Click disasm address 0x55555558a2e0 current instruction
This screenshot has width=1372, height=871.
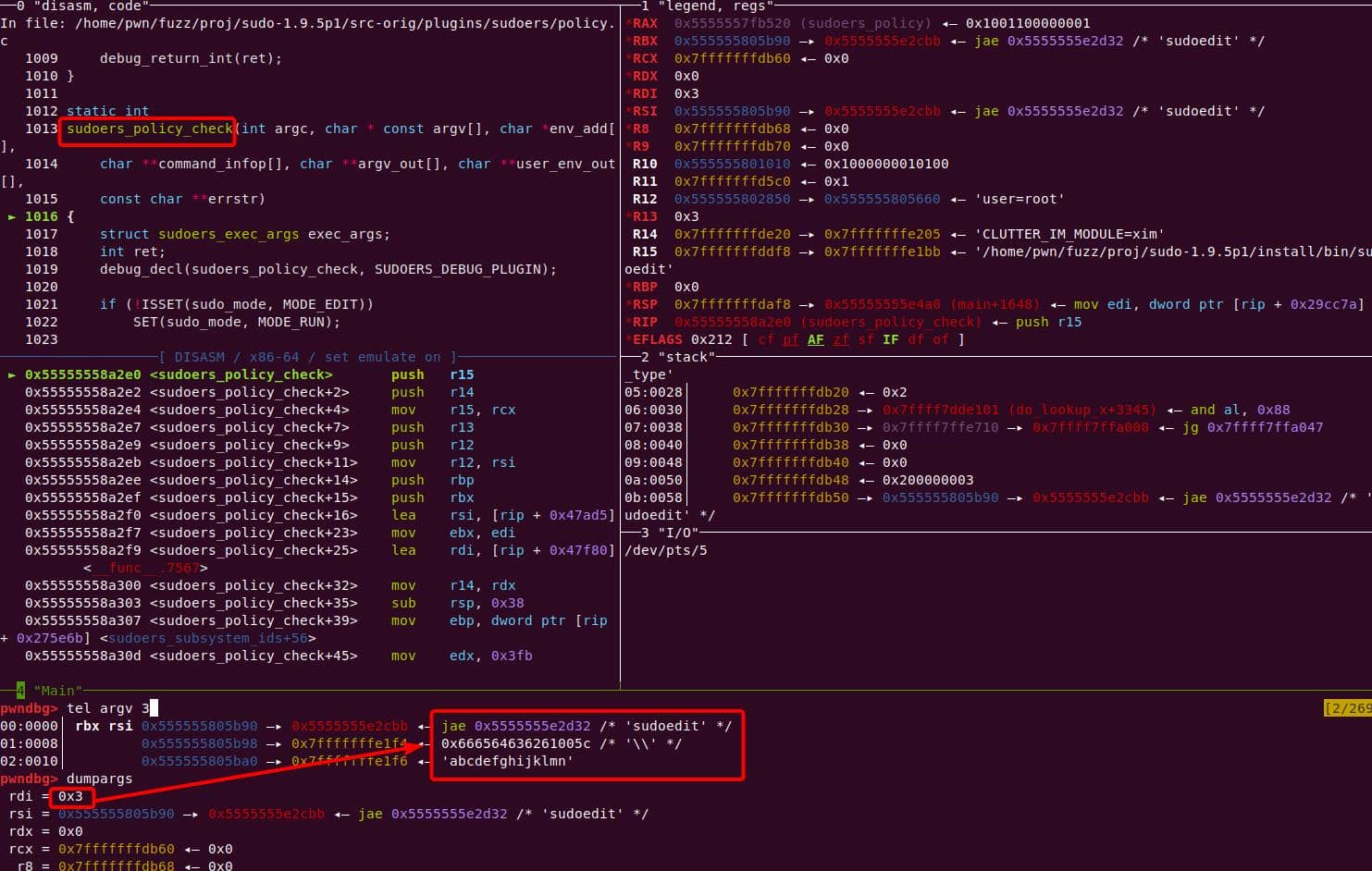pos(83,374)
